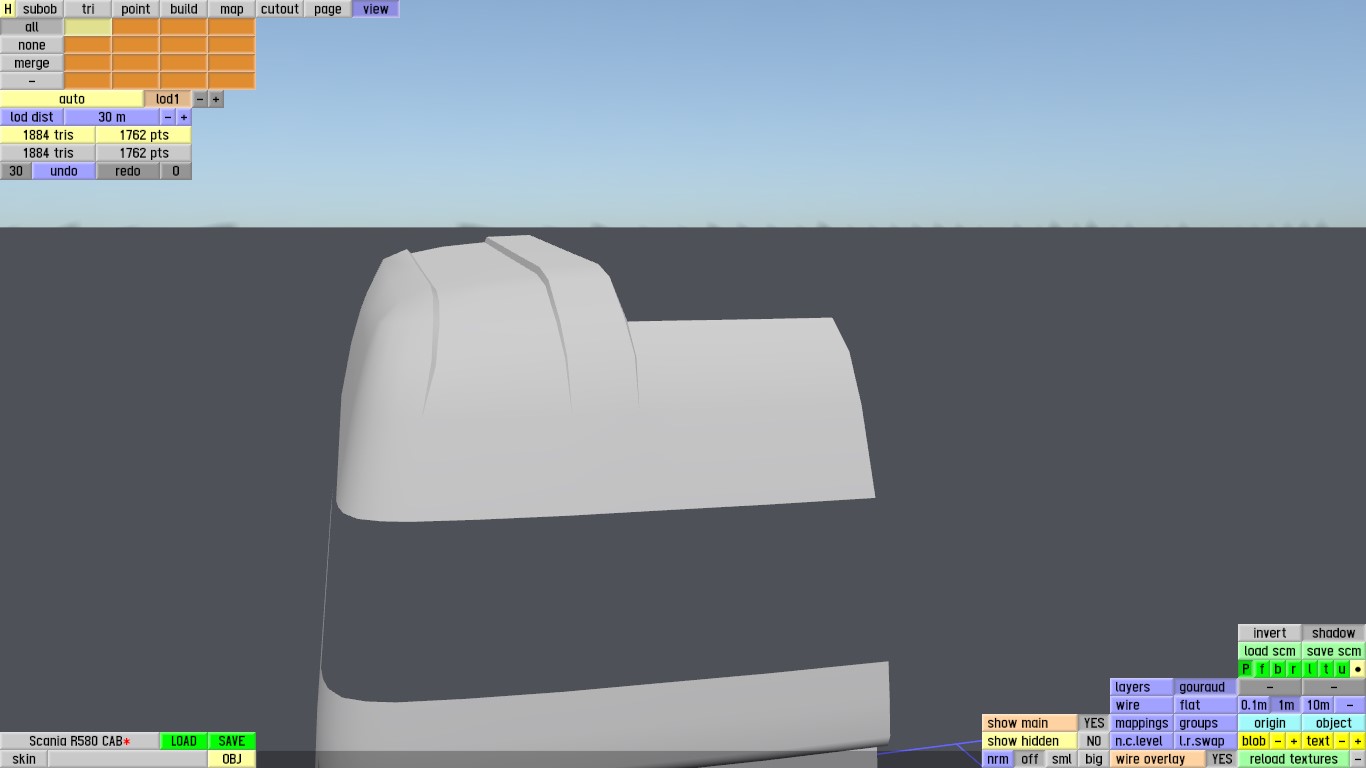Toggle the layers display button
The image size is (1366, 768).
[1142, 687]
